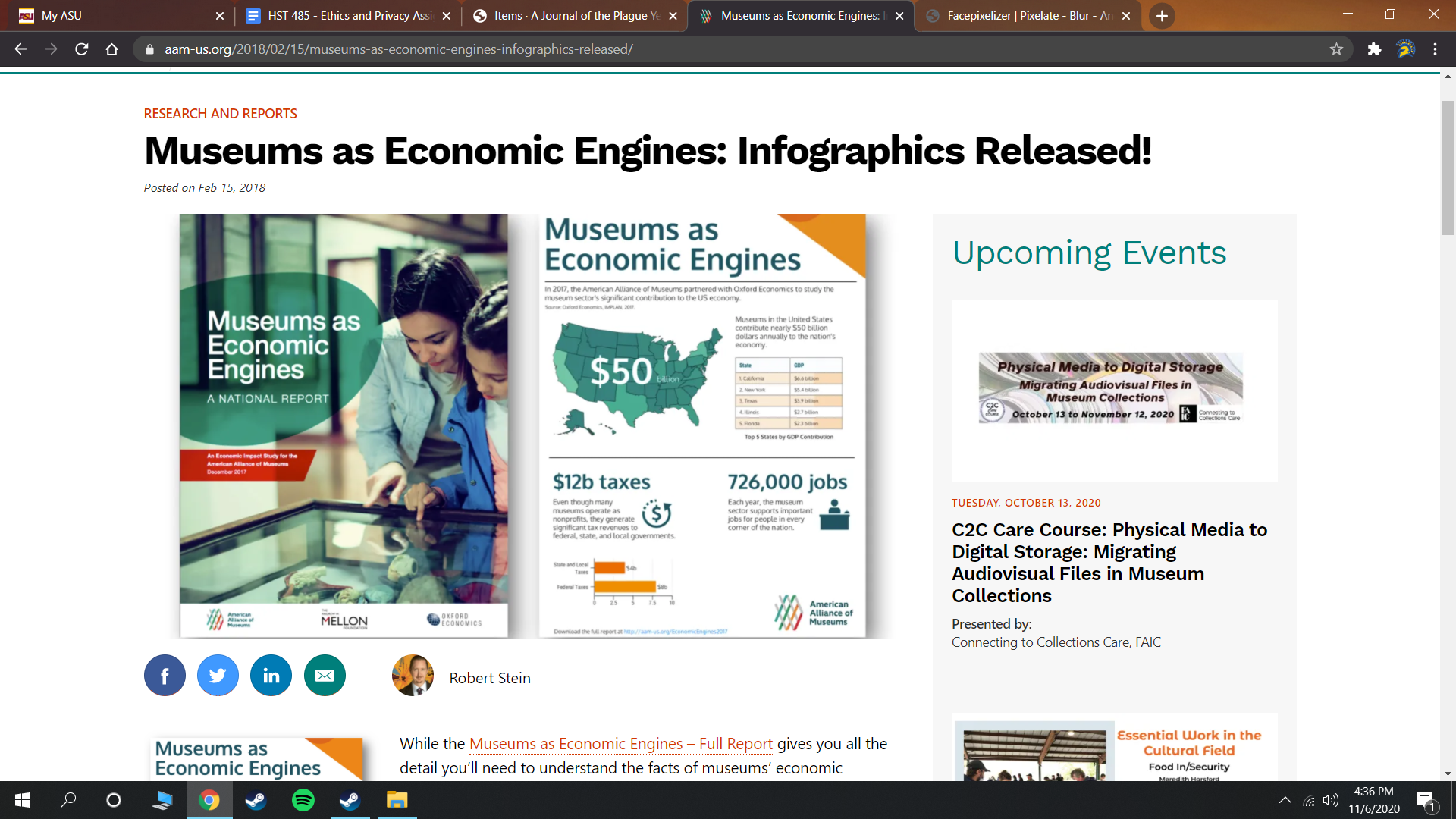Share article on LinkedIn icon
The height and width of the screenshot is (819, 1456).
[x=271, y=675]
